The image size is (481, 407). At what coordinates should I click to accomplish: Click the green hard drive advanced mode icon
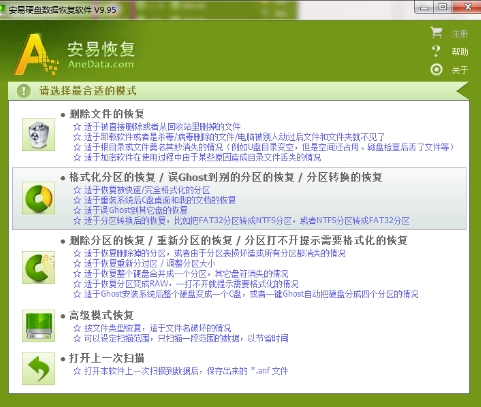(x=38, y=325)
